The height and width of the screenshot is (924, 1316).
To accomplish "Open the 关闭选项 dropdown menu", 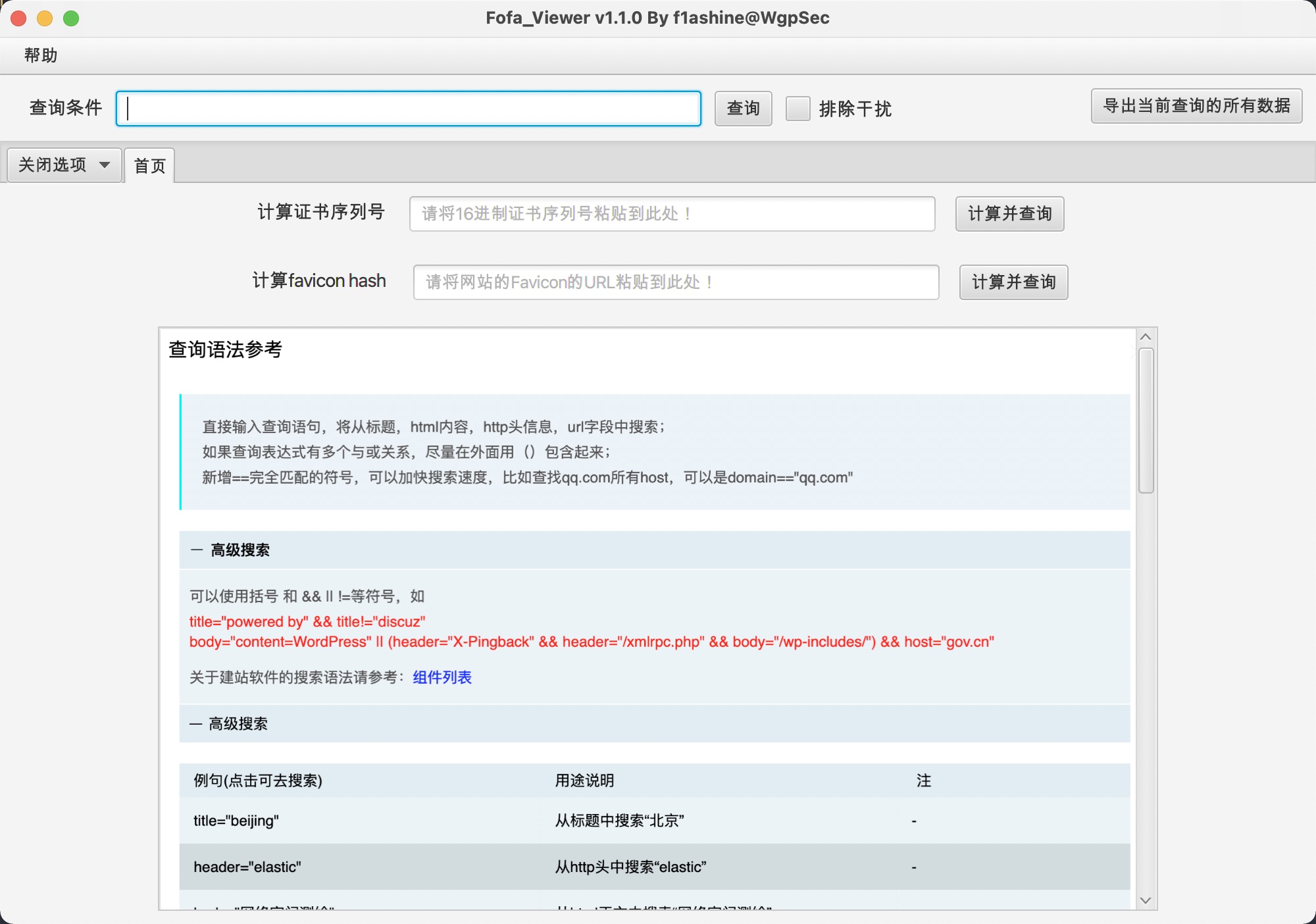I will (x=64, y=165).
